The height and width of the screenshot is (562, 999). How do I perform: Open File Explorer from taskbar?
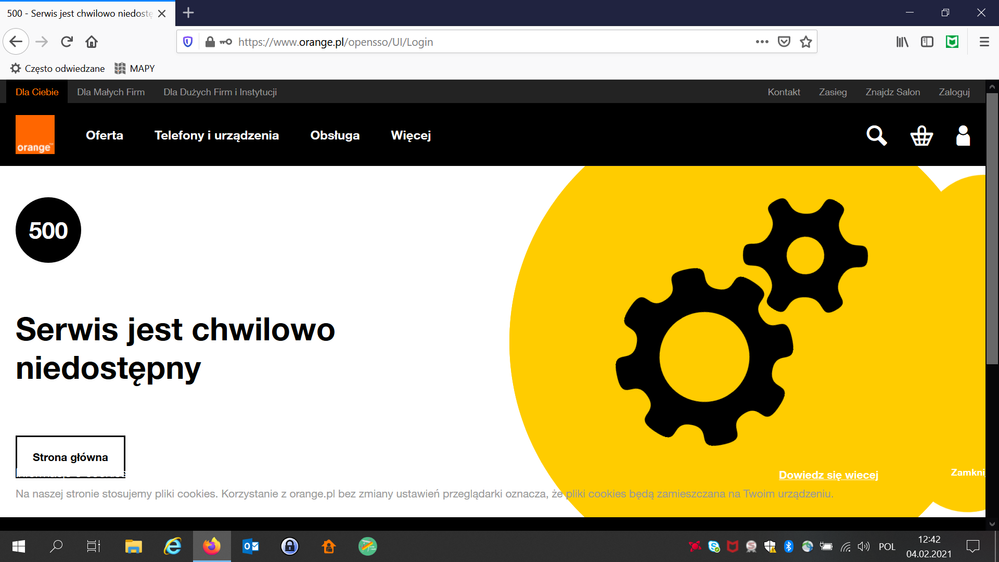pyautogui.click(x=133, y=546)
